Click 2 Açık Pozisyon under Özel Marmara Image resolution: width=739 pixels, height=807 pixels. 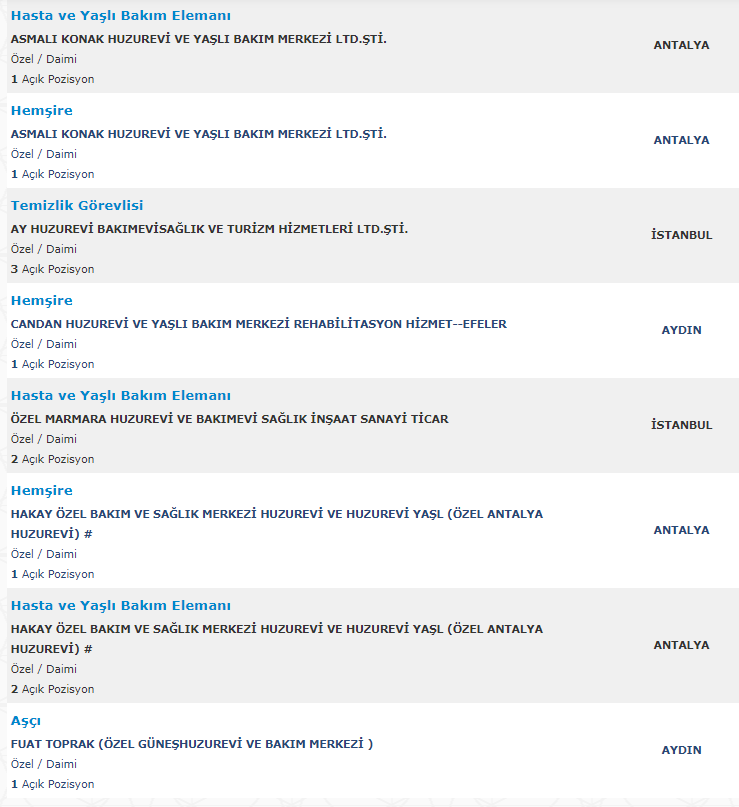(52, 460)
